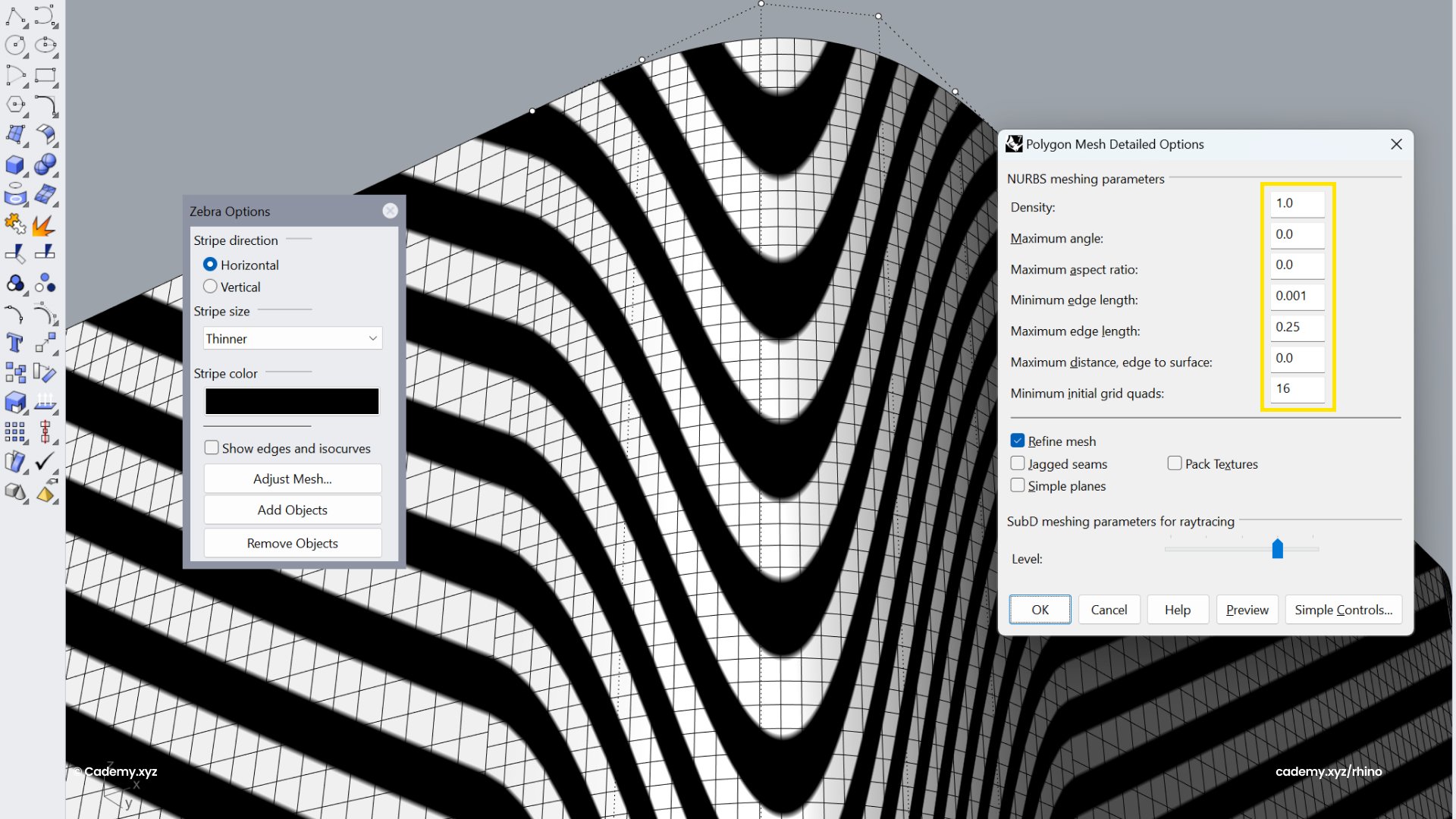Select the Control points on tool

click(x=45, y=314)
